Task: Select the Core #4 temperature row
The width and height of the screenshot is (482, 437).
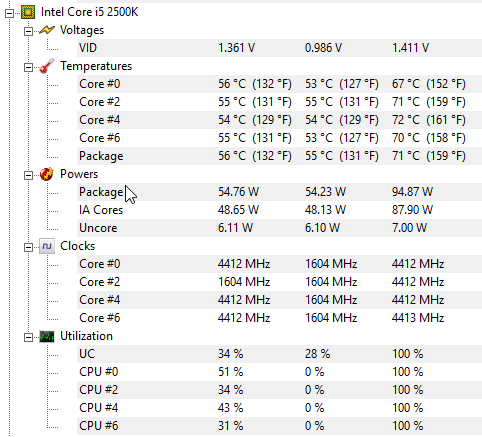Action: coord(279,120)
